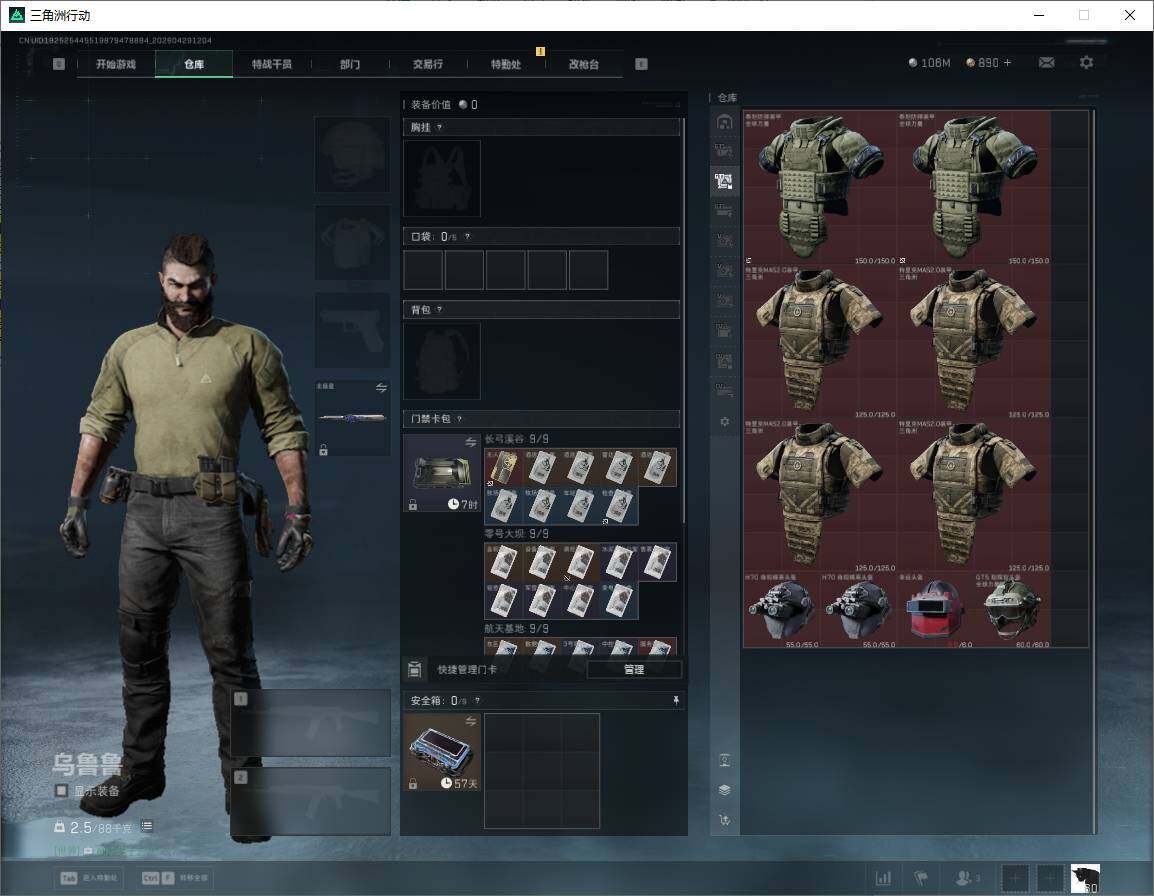Click the 零号大坝 9/9 keycard group label

pyautogui.click(x=517, y=534)
